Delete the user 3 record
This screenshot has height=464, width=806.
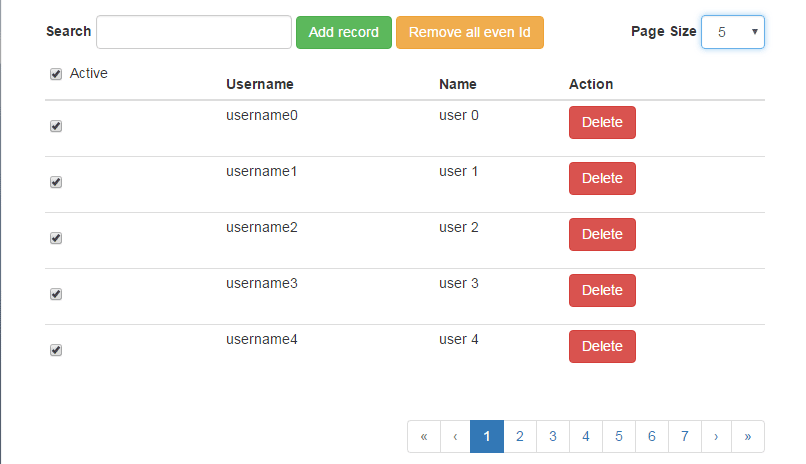[602, 290]
